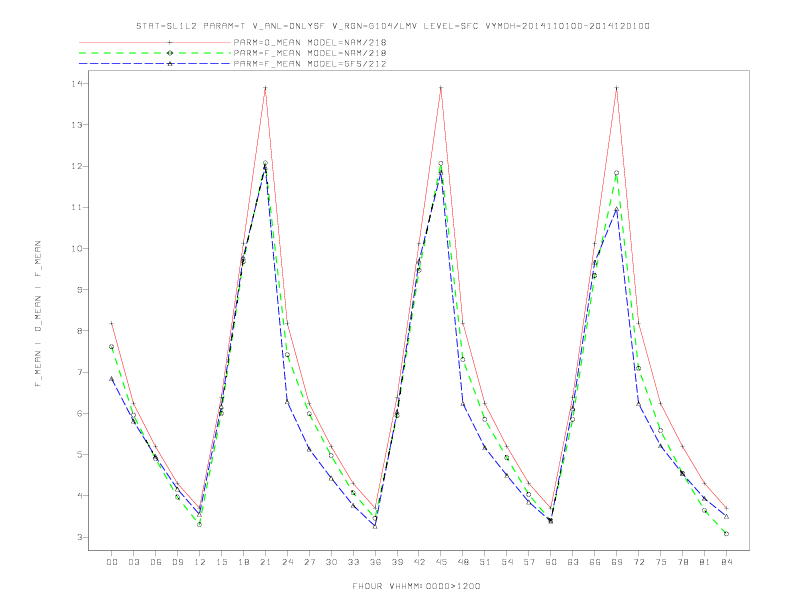Click x-axis tick label 84
Image resolution: width=792 pixels, height=612 pixels.
click(726, 562)
